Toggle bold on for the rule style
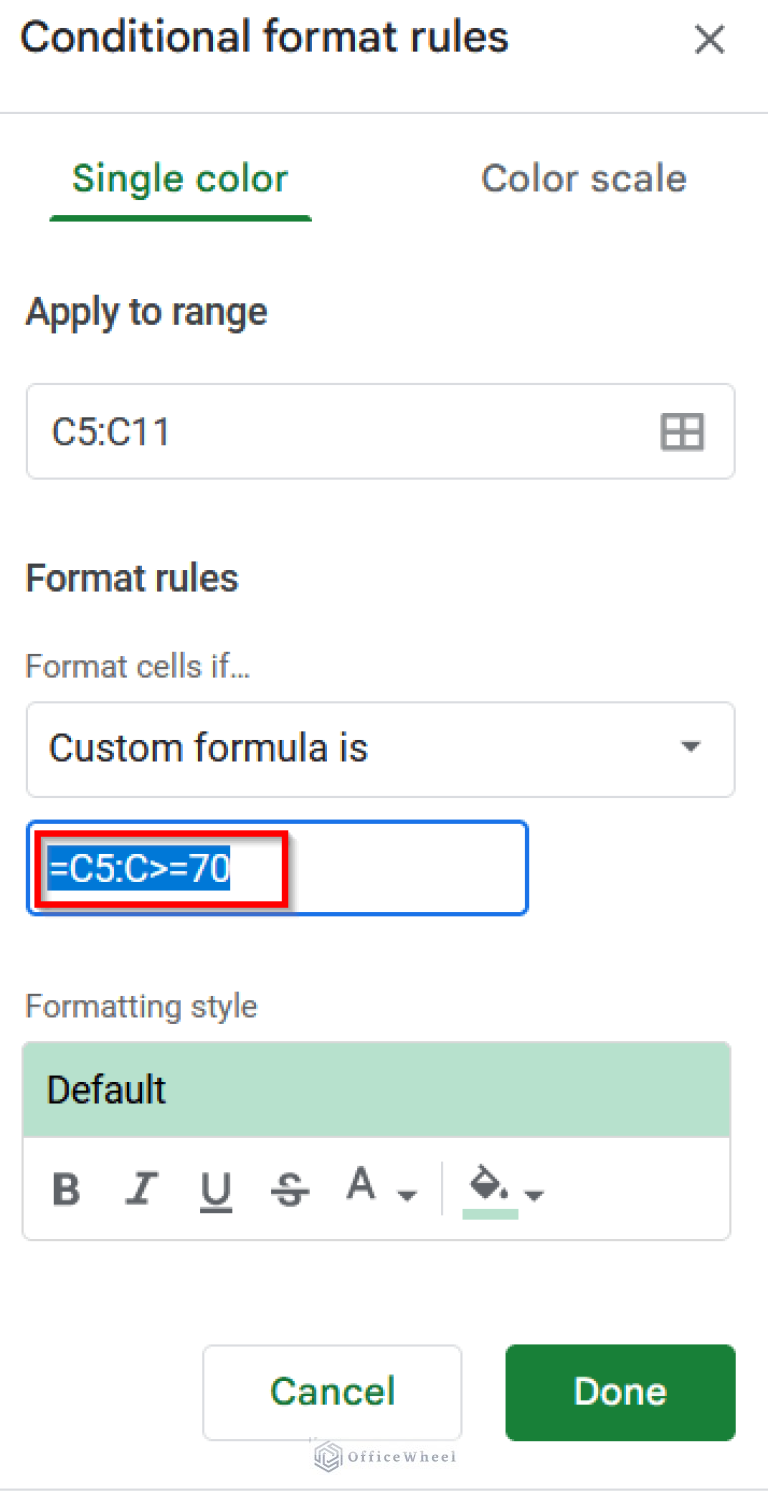This screenshot has height=1495, width=768. 65,1189
